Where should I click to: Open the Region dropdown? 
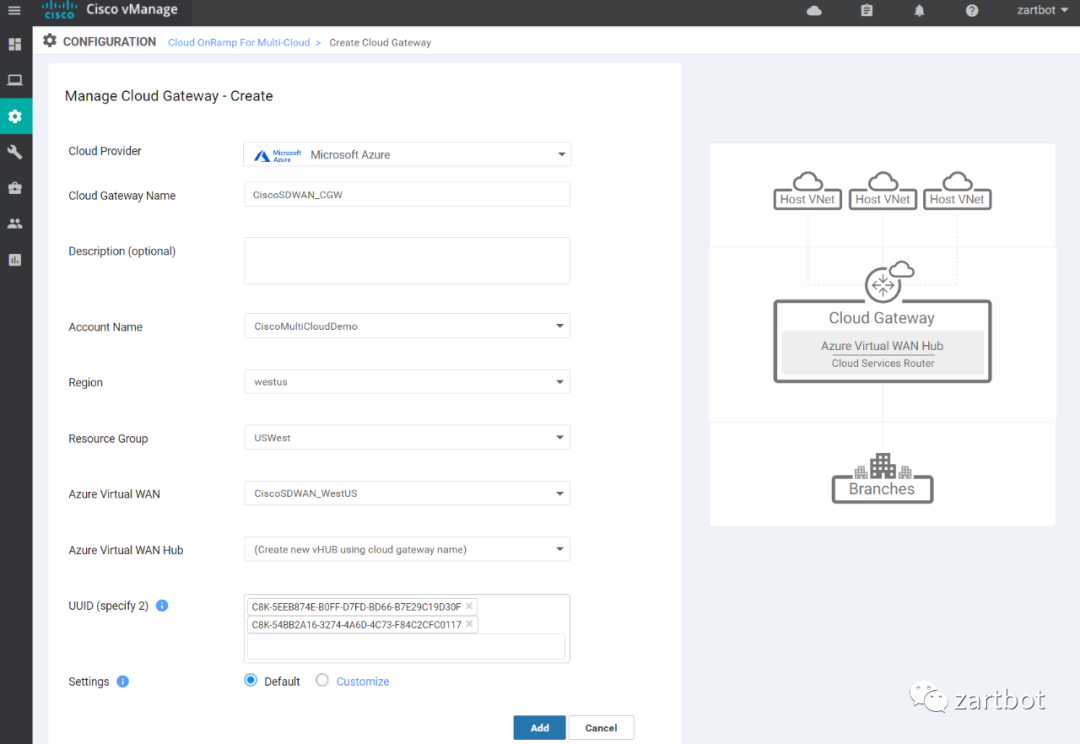coord(407,382)
